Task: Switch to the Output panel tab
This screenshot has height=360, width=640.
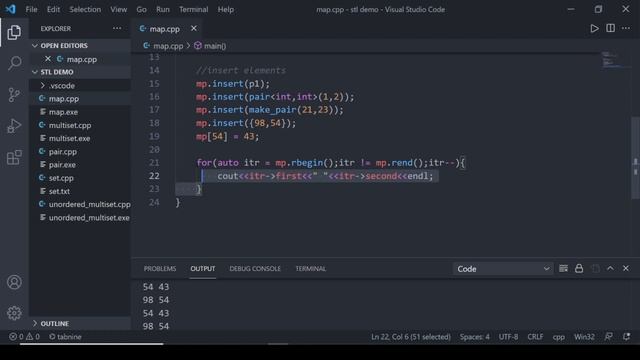Action: coord(203,269)
